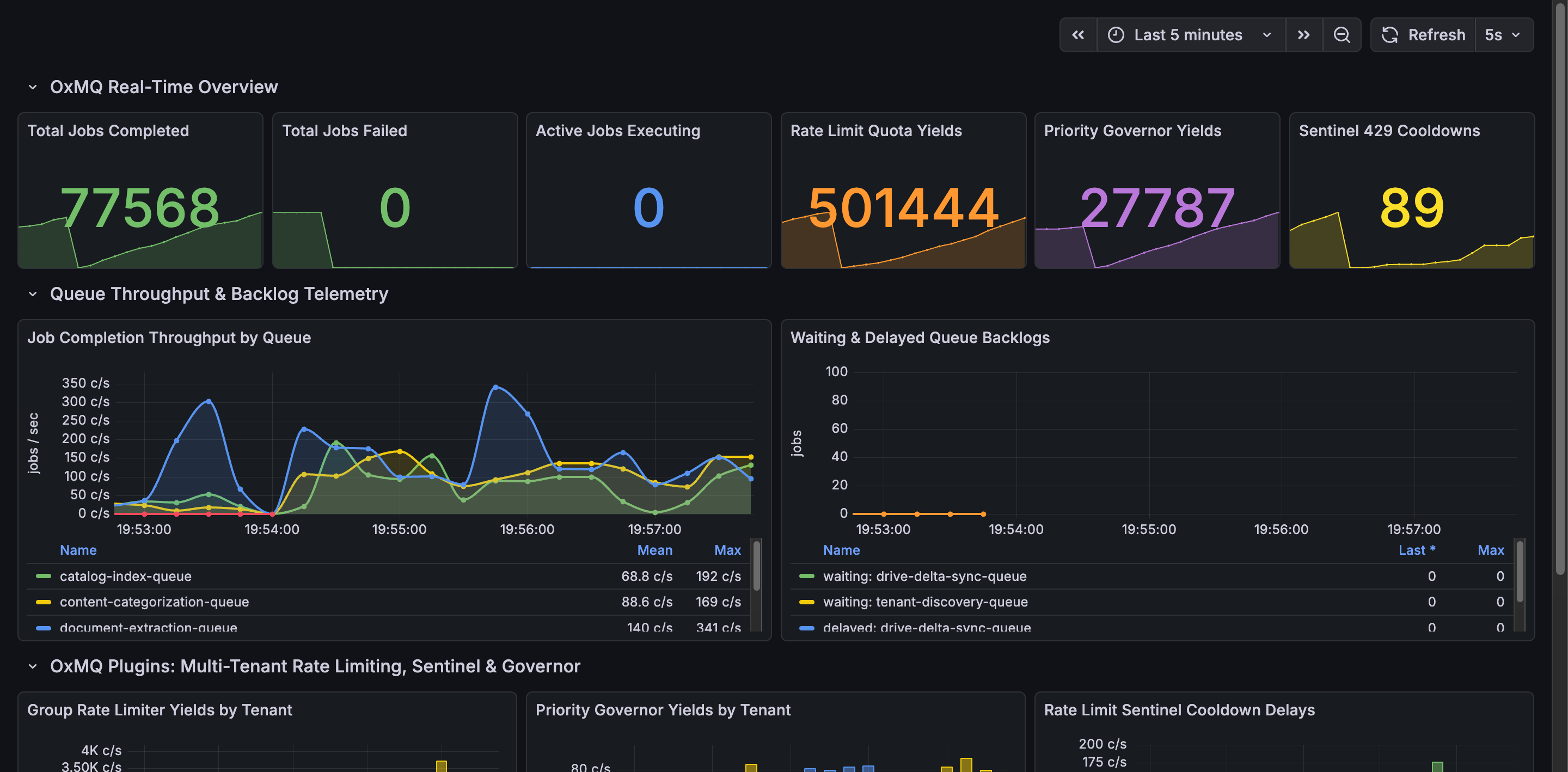Click backlog legend scrollbar
Viewport: 1568px width, 772px height.
1520,571
